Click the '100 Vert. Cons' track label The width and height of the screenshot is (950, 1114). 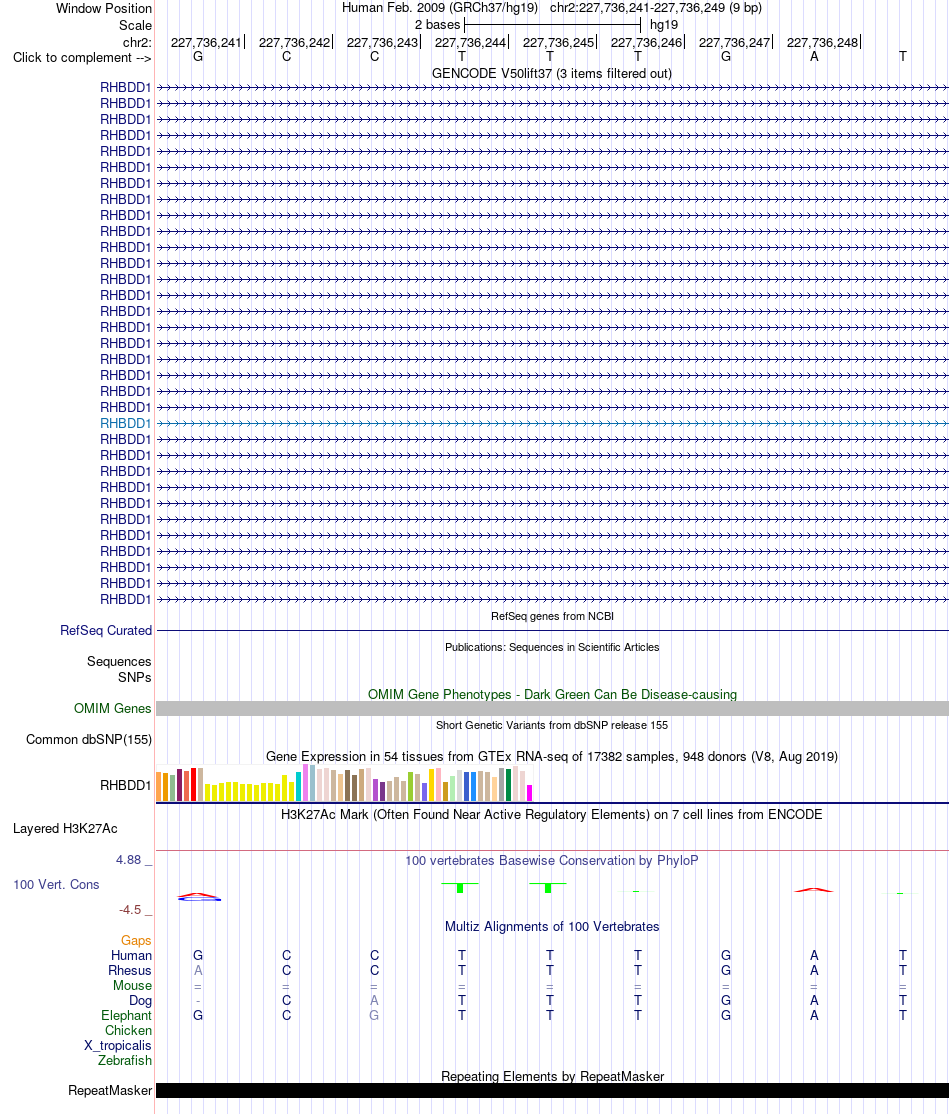[x=56, y=885]
